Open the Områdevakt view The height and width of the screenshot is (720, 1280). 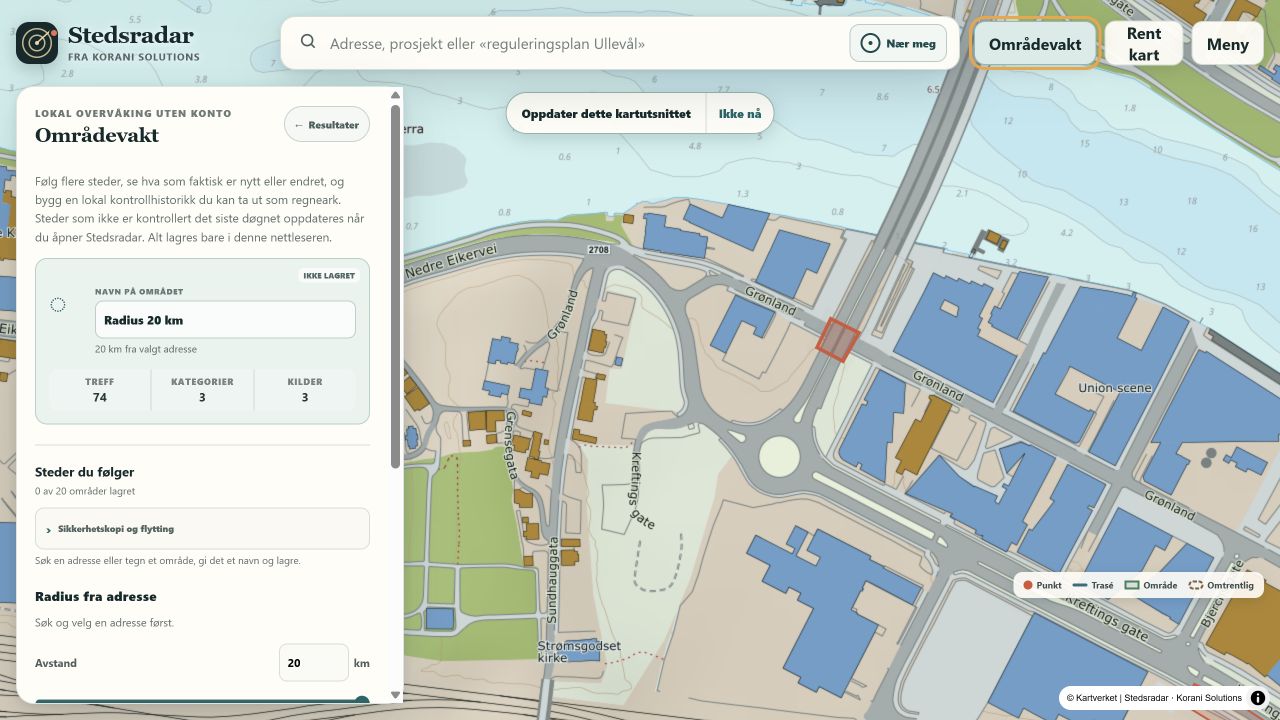coord(1035,44)
